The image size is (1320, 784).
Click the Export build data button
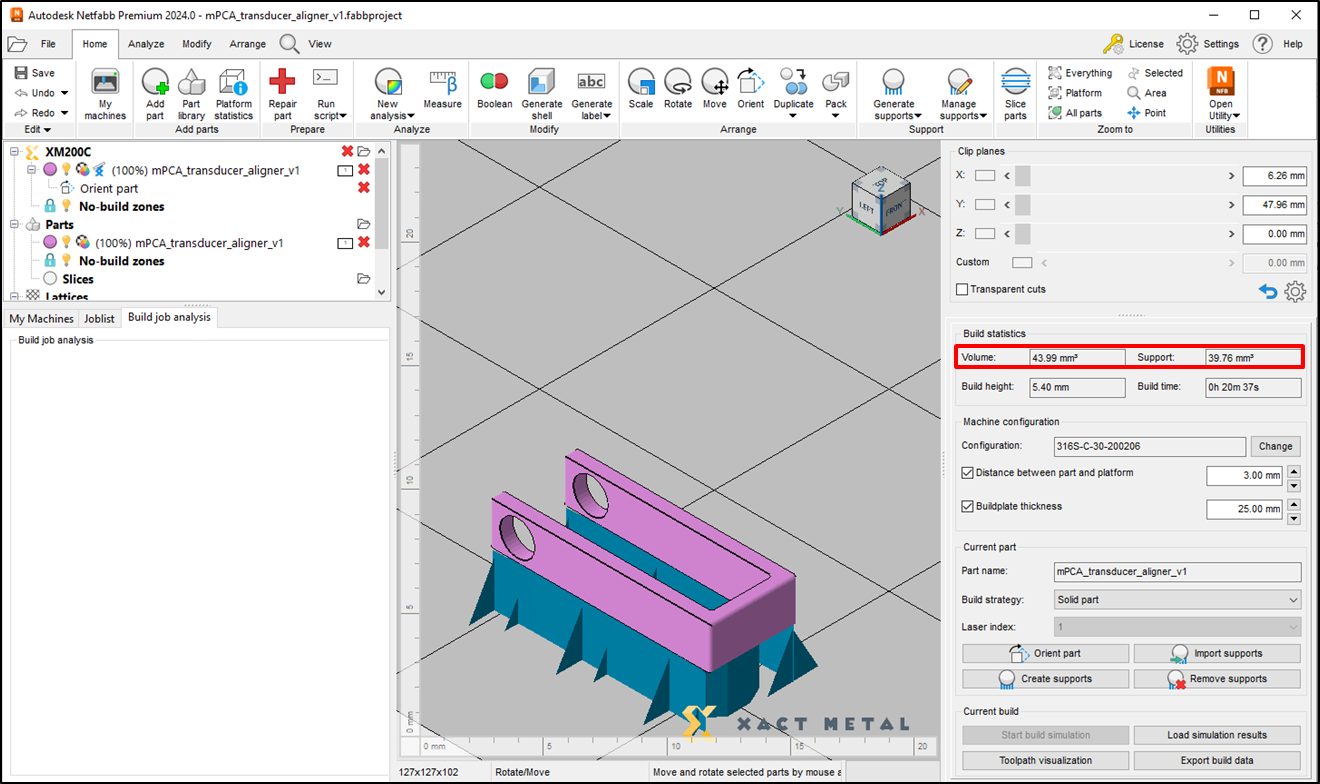[x=1217, y=760]
